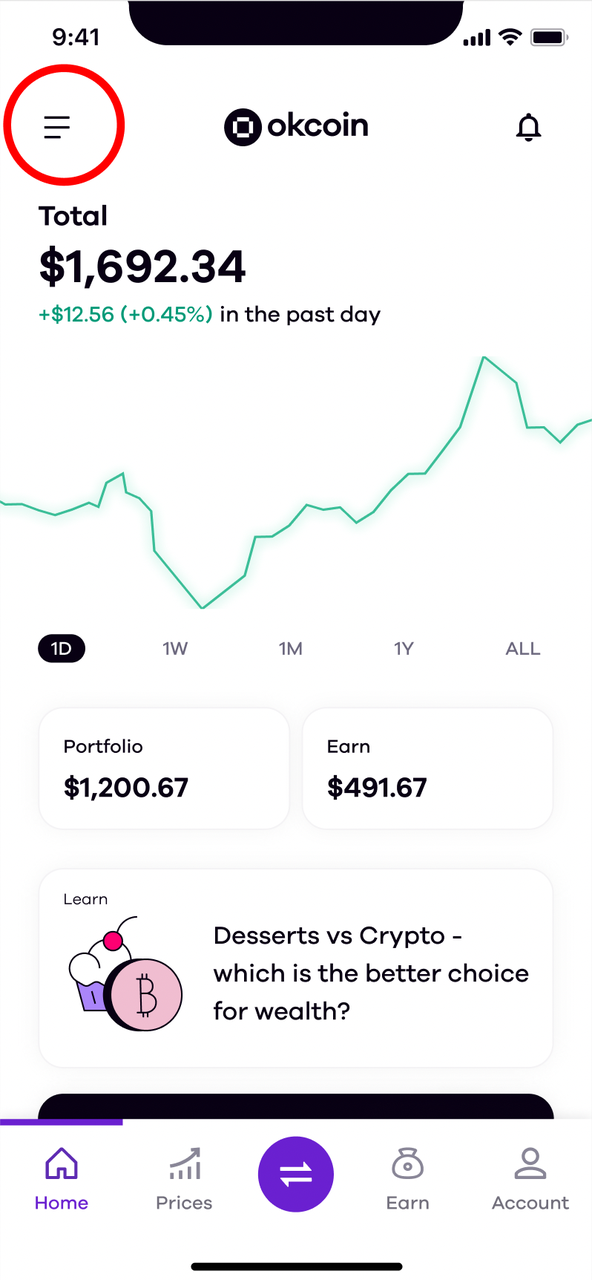592x1280 pixels.
Task: Switch chart to 1W range
Action: (175, 648)
